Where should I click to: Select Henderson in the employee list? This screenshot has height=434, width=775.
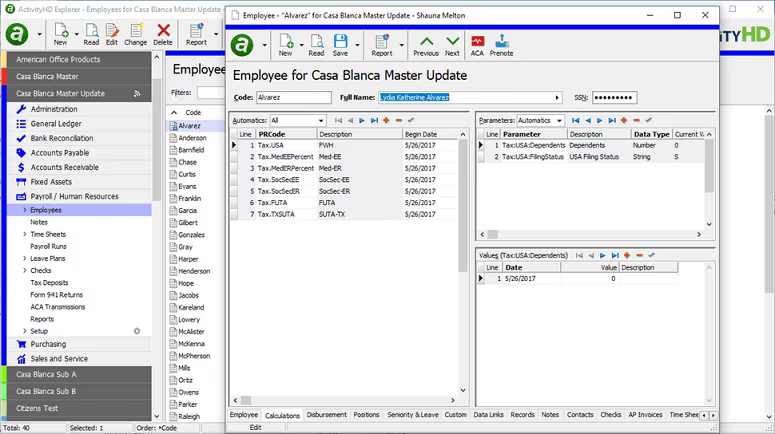[194, 271]
